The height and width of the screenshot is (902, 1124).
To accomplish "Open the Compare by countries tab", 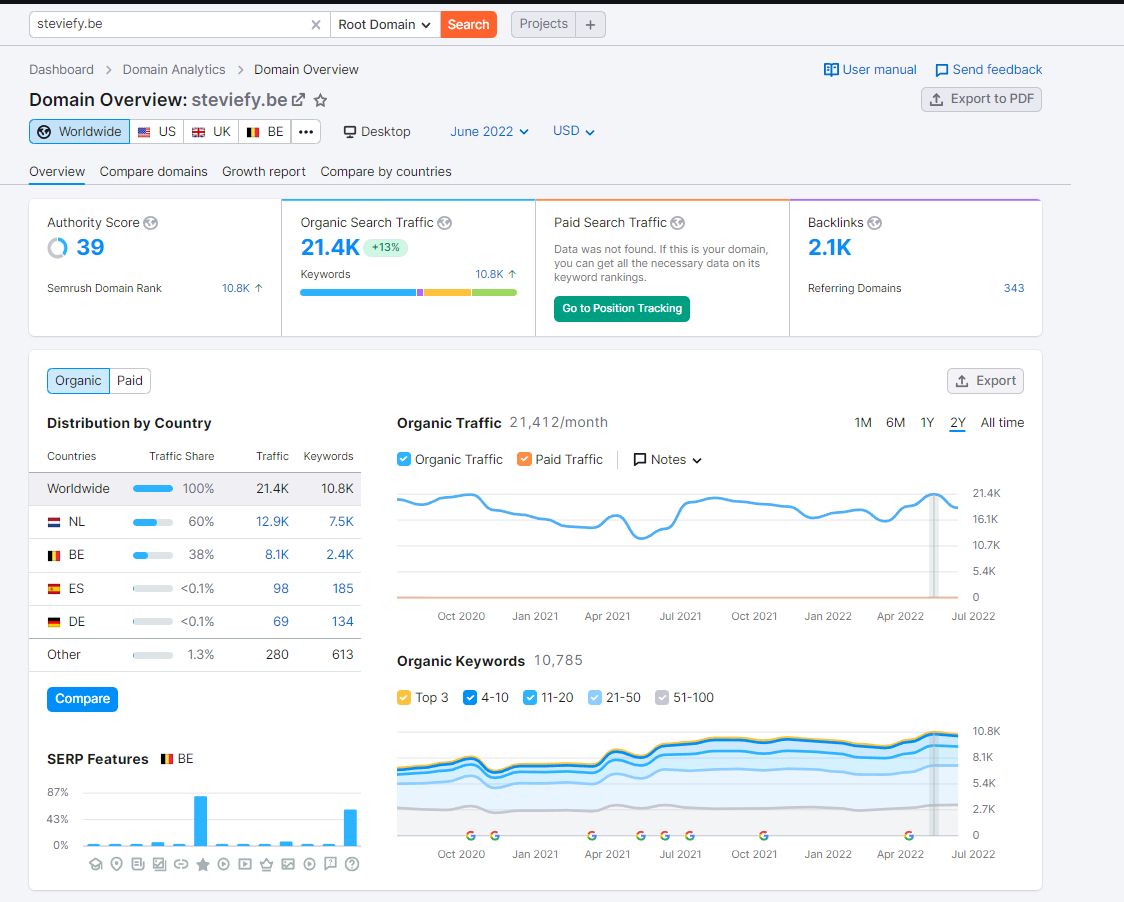I will pos(386,171).
